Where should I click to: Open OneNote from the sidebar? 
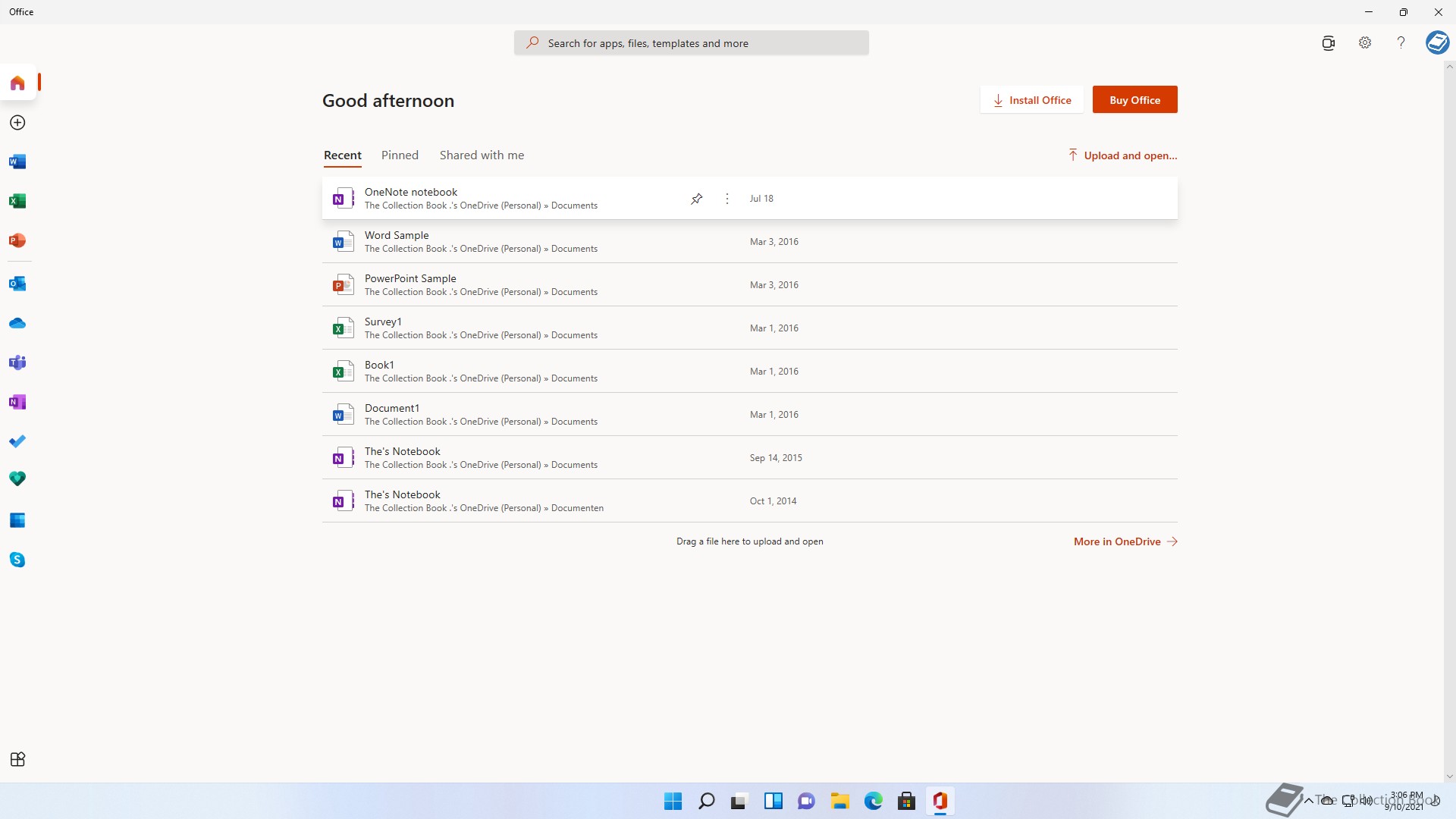17,402
